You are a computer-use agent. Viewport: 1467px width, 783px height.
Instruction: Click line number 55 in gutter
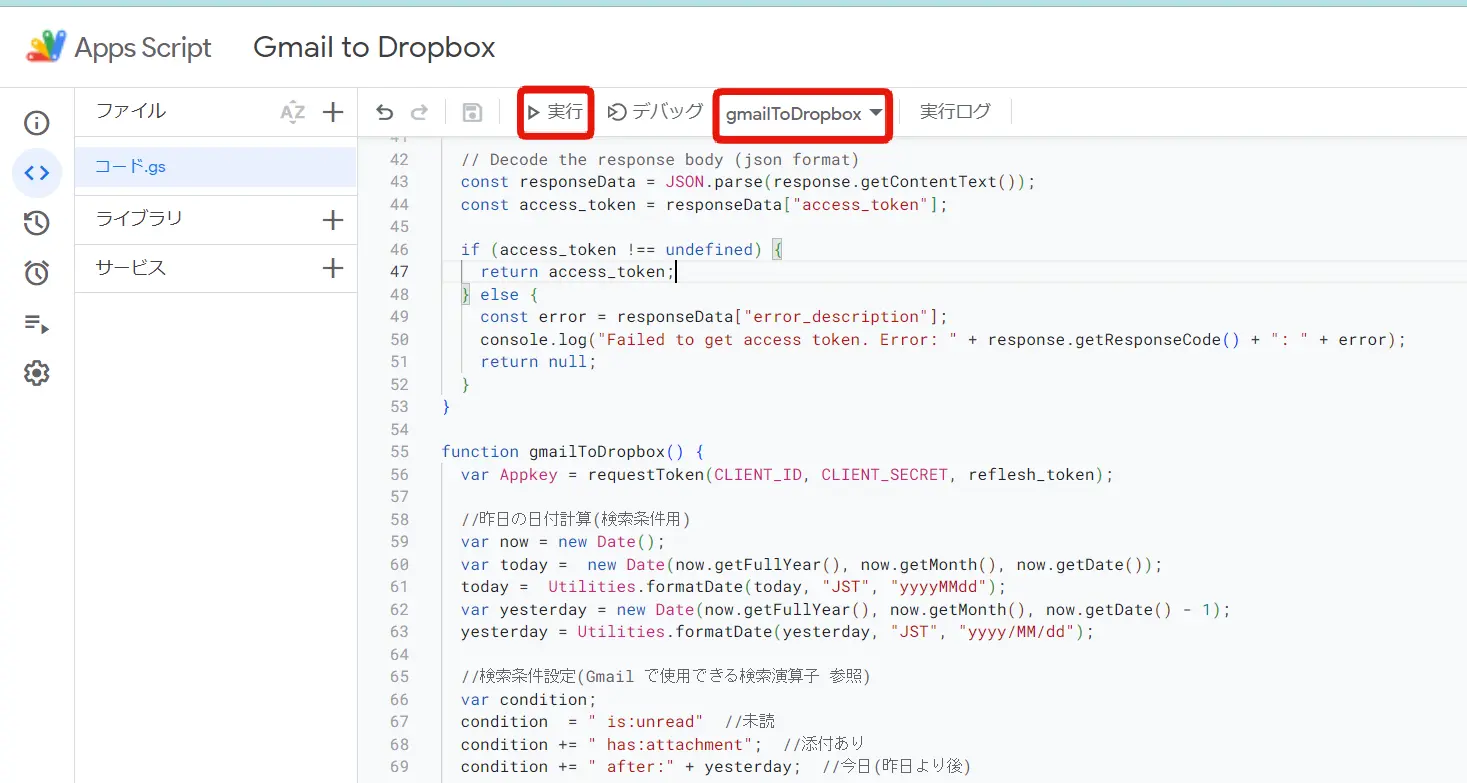[x=399, y=452]
